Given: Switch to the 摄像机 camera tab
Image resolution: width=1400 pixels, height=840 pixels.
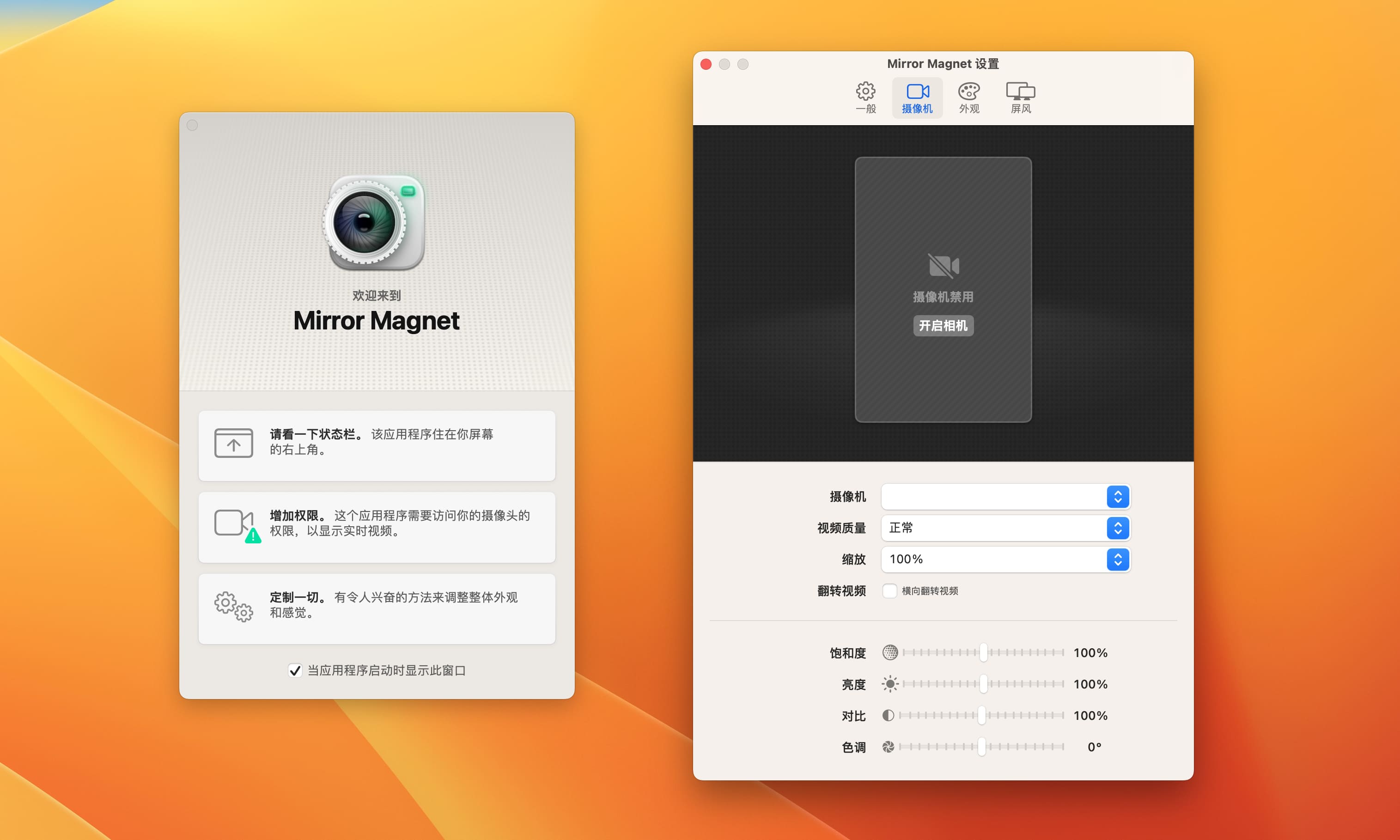Looking at the screenshot, I should [917, 98].
